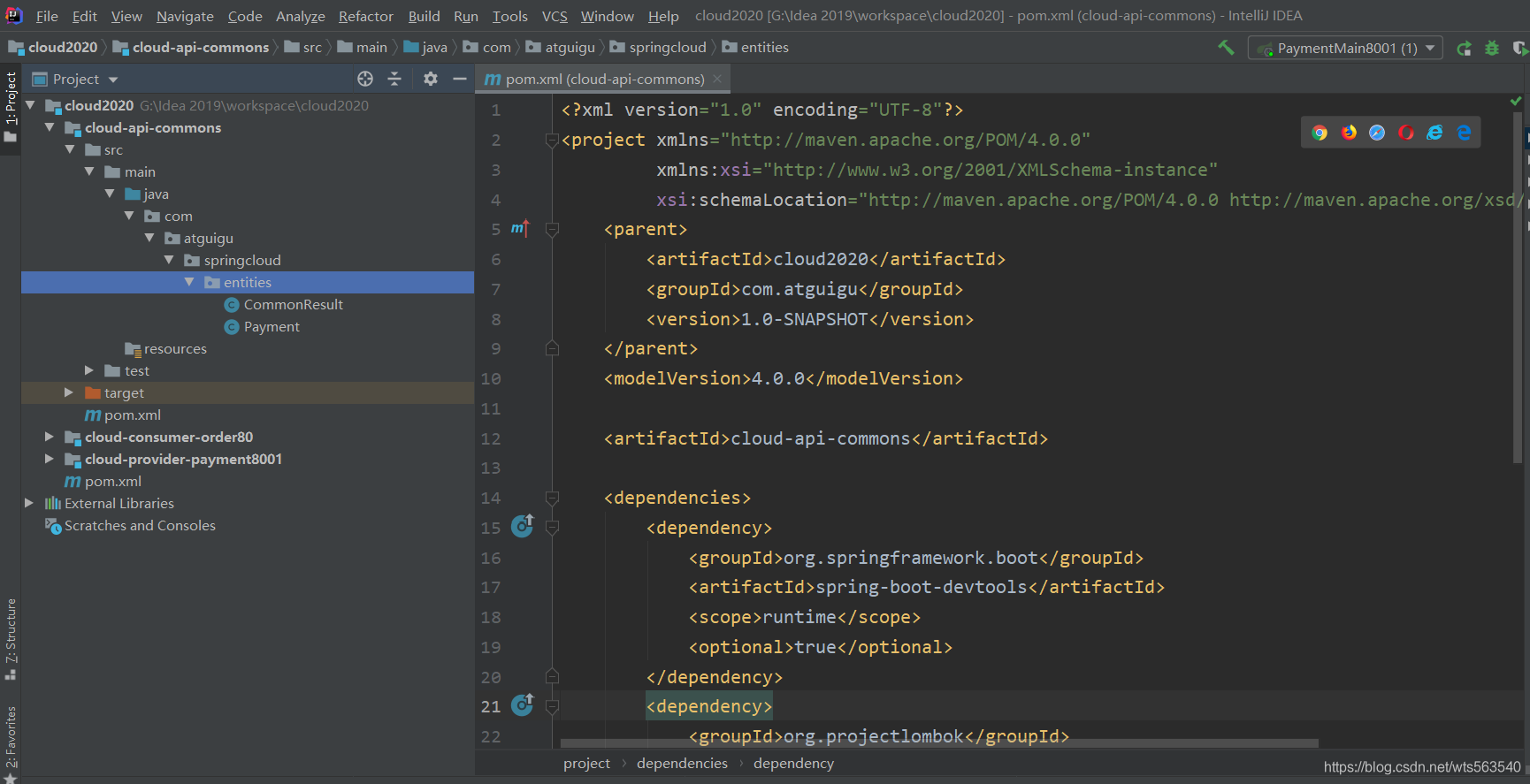Open pom.xml in Firefox browser icon
The image size is (1530, 784).
tap(1349, 133)
